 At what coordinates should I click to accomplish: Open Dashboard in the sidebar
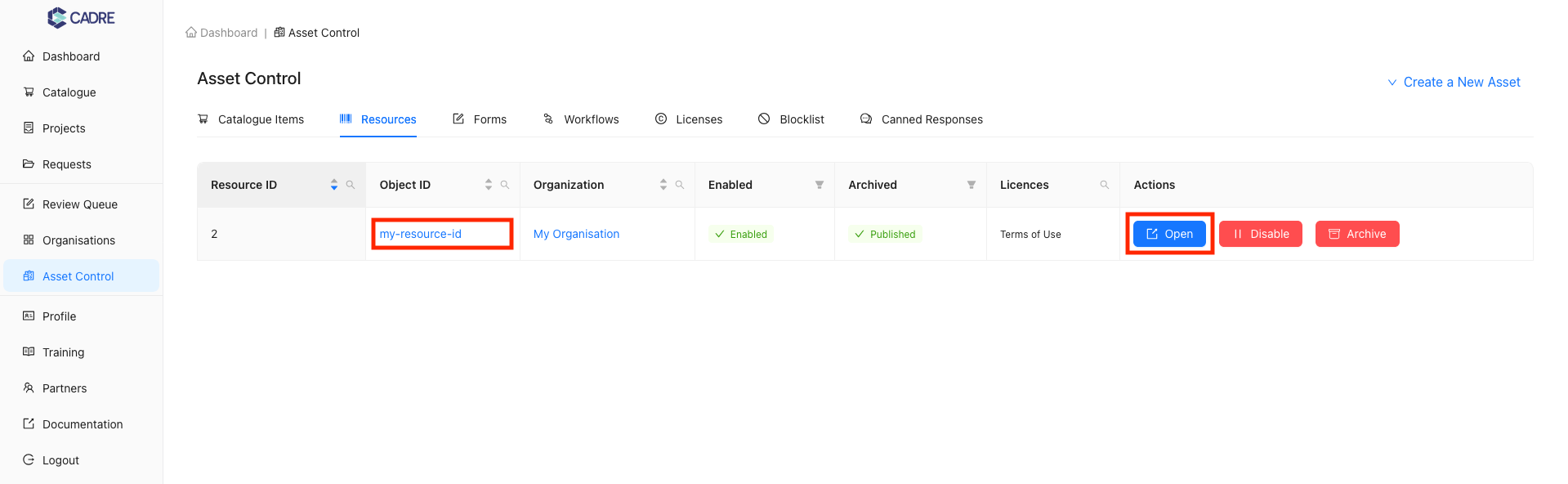click(x=81, y=56)
